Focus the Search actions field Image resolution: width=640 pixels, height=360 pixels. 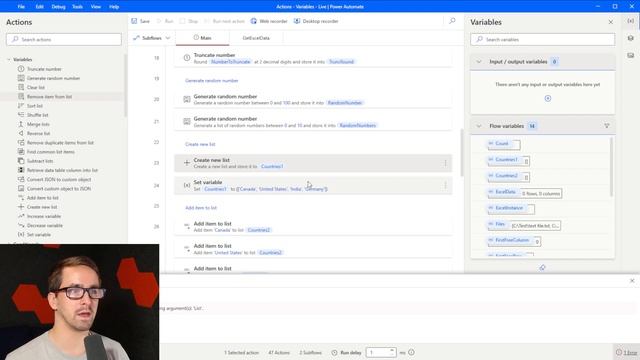click(64, 39)
